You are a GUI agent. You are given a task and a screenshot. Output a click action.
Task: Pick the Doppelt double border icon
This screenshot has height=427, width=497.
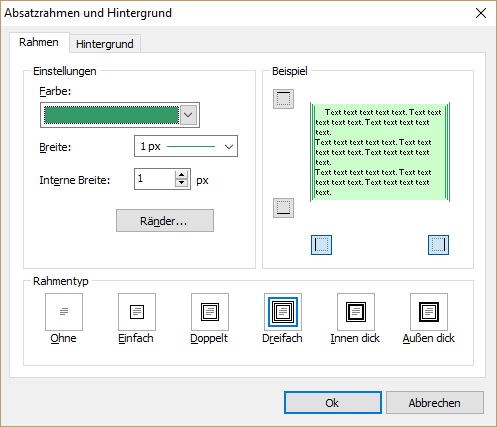click(210, 312)
